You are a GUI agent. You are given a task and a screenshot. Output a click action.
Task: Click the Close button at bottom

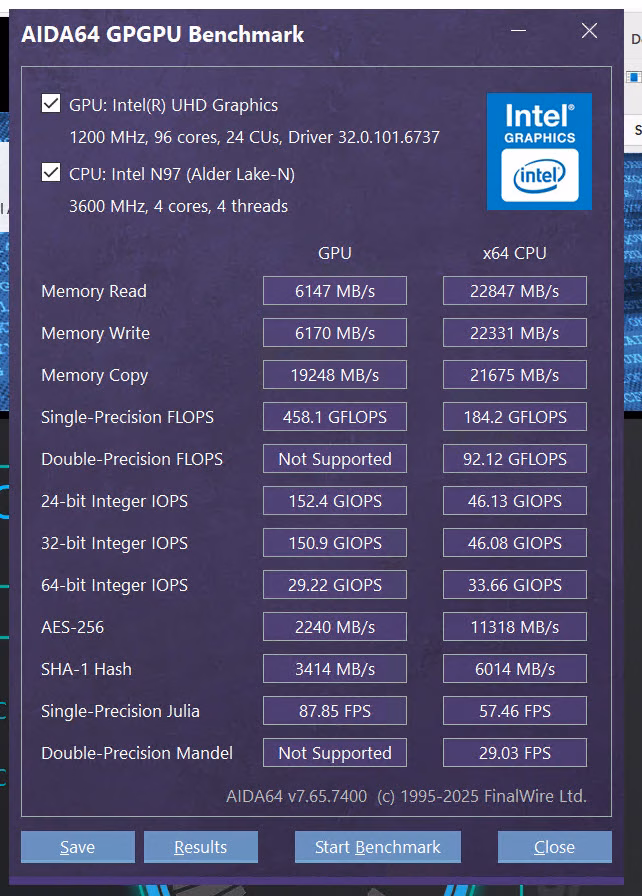pos(555,846)
